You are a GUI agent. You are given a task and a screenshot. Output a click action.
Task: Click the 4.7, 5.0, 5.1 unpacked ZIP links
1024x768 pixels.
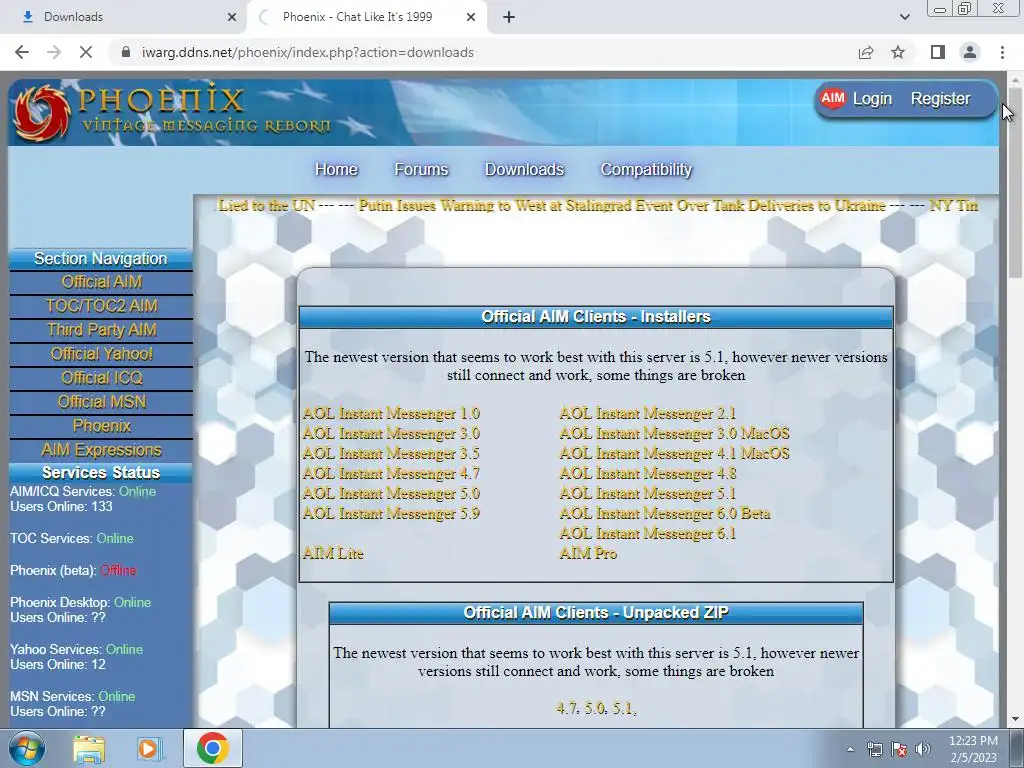pos(596,708)
